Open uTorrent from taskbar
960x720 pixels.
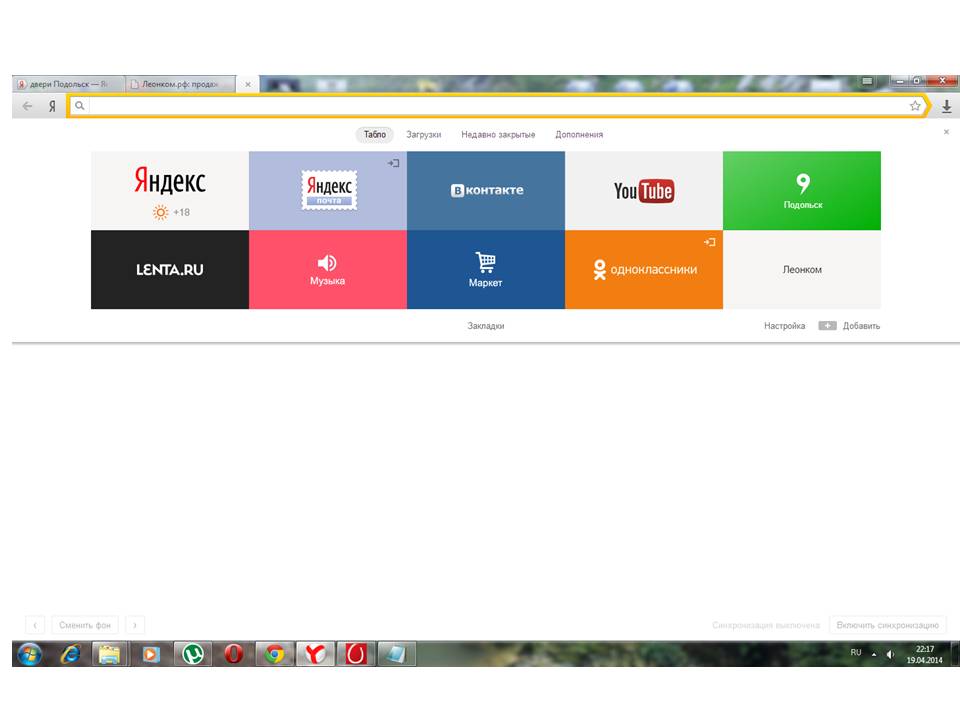[x=193, y=654]
